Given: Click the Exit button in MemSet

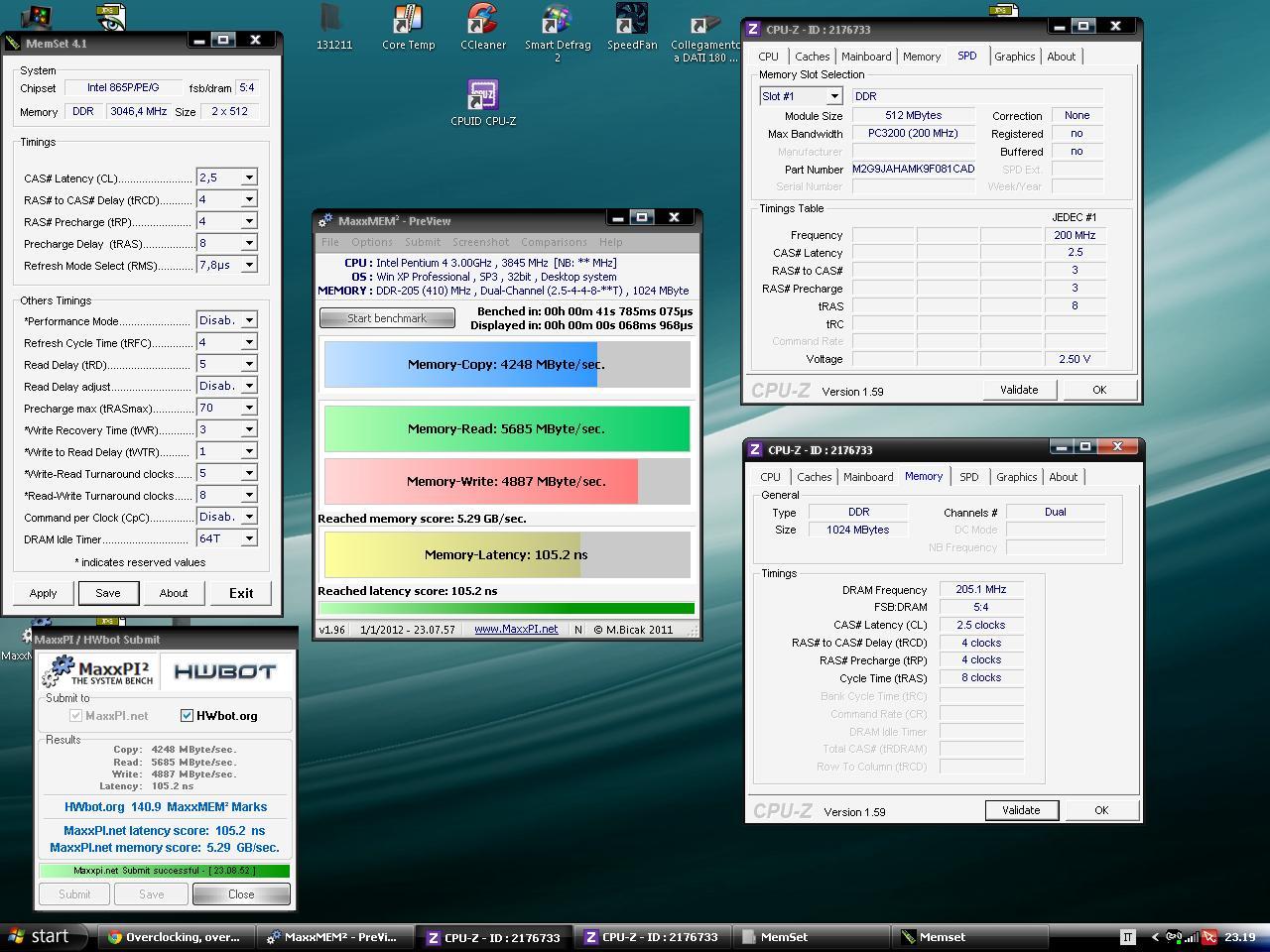Looking at the screenshot, I should click(x=241, y=593).
